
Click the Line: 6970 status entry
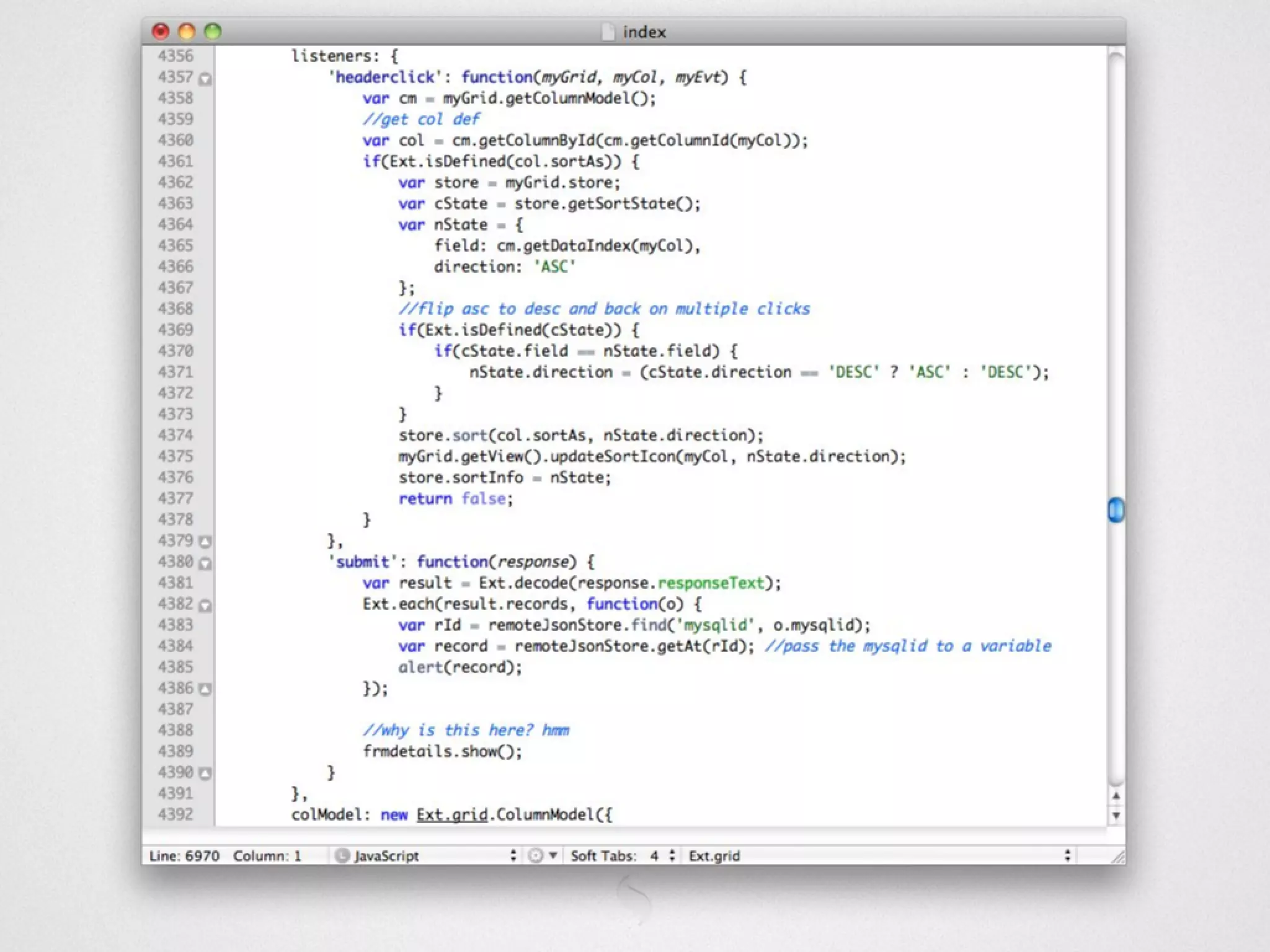tap(184, 856)
